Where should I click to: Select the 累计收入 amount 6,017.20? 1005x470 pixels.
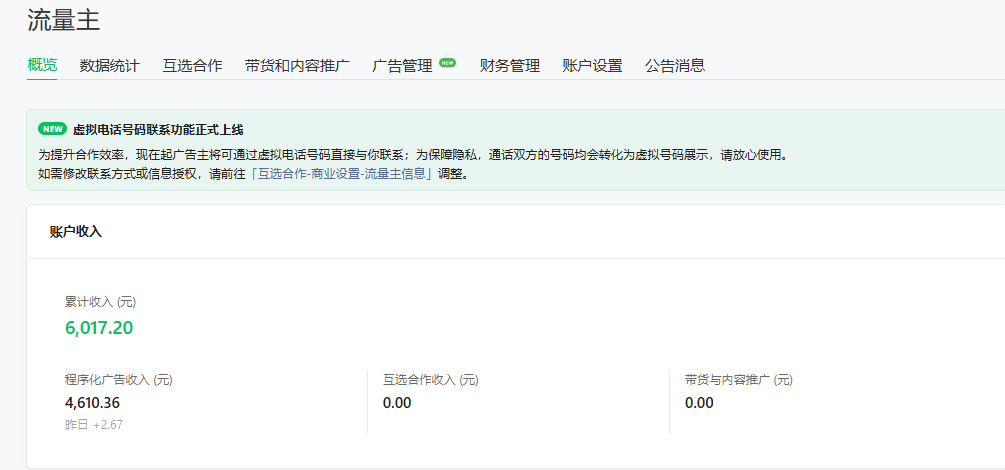click(99, 328)
